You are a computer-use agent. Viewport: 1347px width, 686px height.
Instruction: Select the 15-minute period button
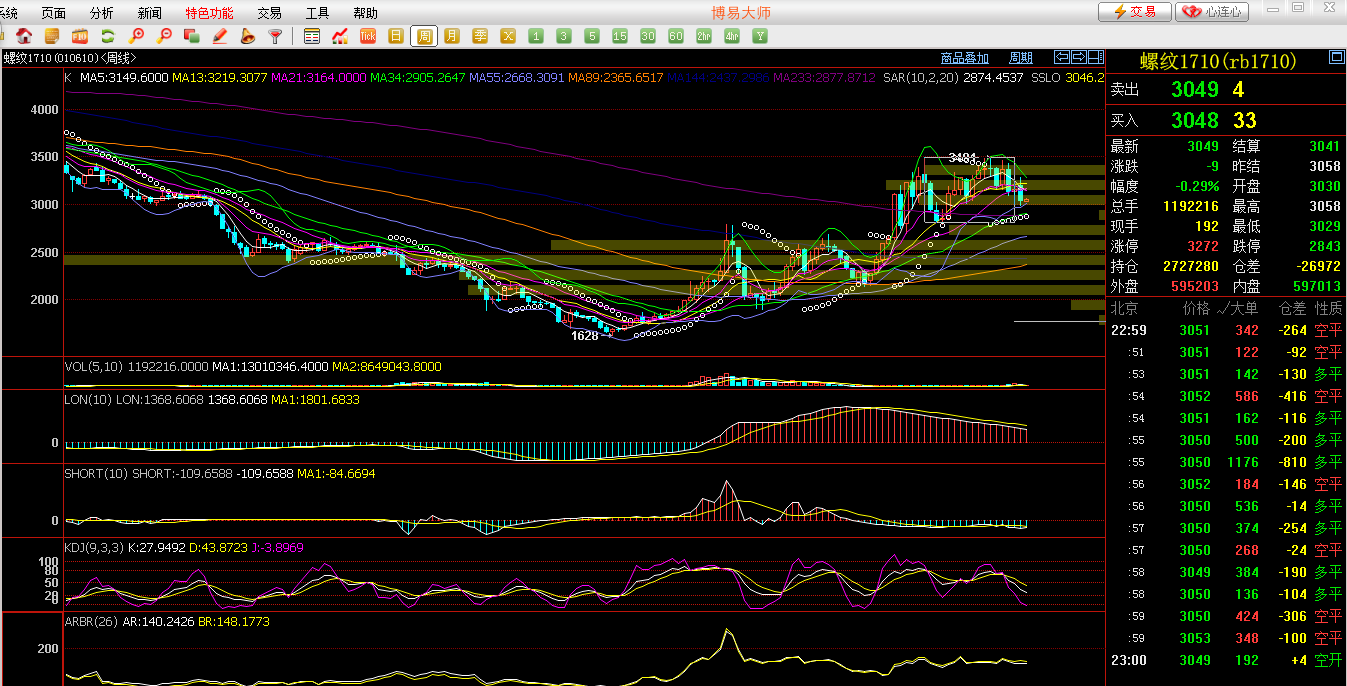pyautogui.click(x=620, y=36)
